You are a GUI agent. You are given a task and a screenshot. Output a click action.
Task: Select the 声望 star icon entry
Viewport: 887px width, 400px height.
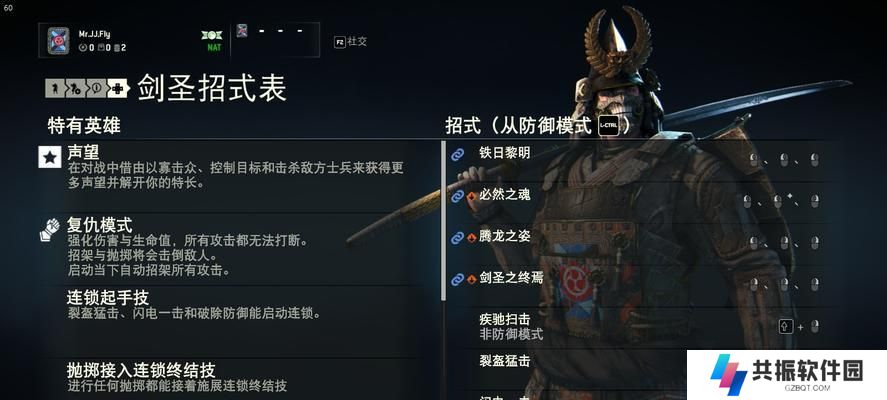pos(50,157)
